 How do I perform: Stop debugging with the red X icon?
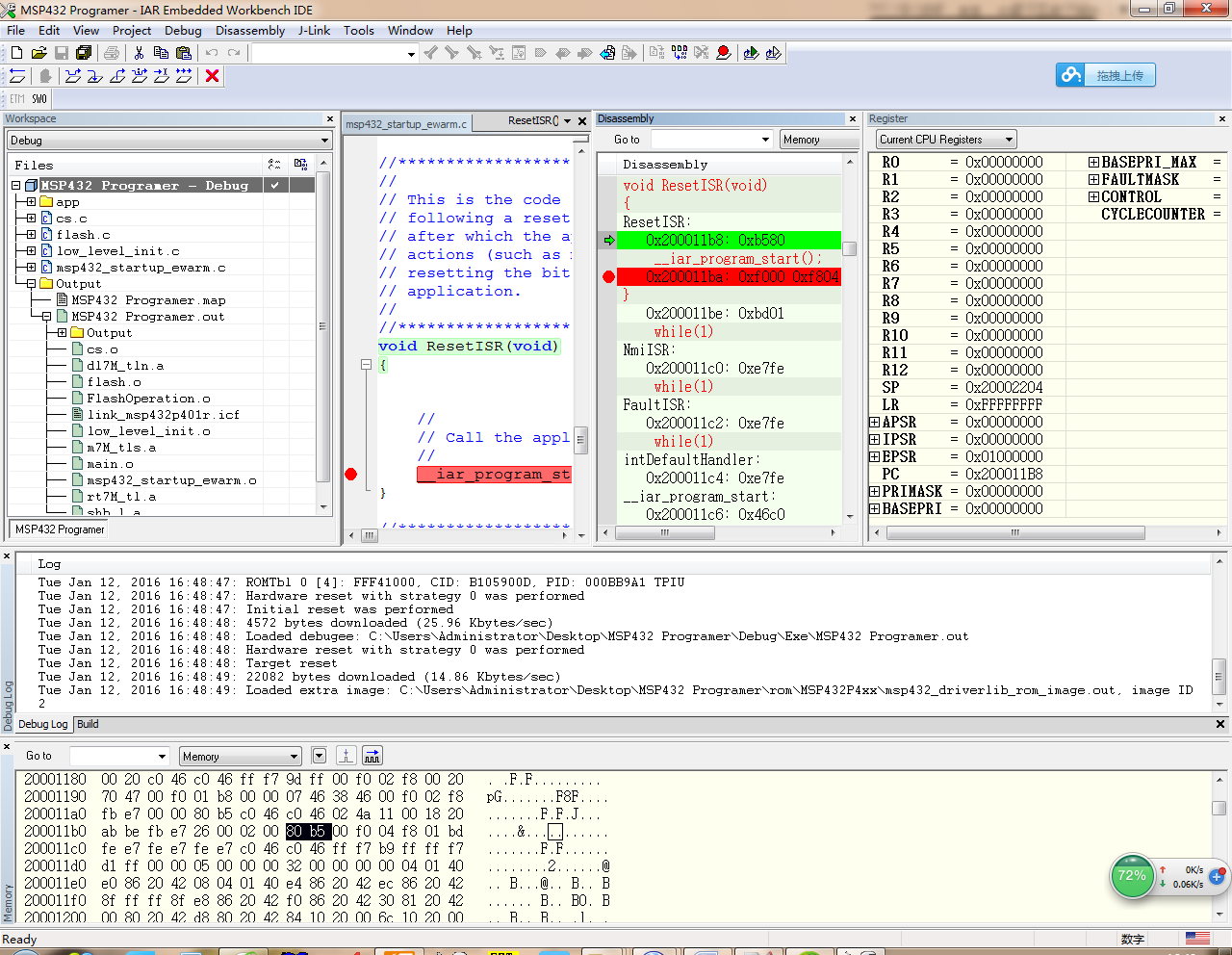[x=213, y=76]
